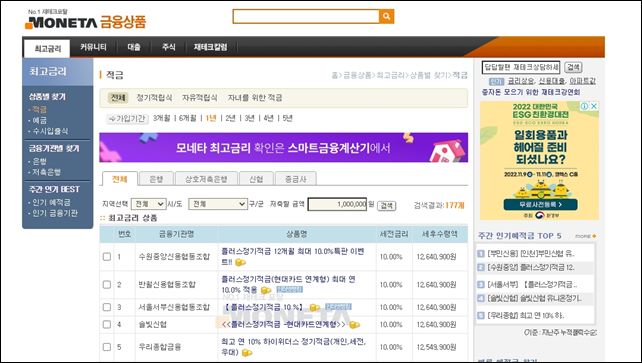Open 수시입출식 in left sidebar
Screen dimensions: 642x363
tap(50, 131)
